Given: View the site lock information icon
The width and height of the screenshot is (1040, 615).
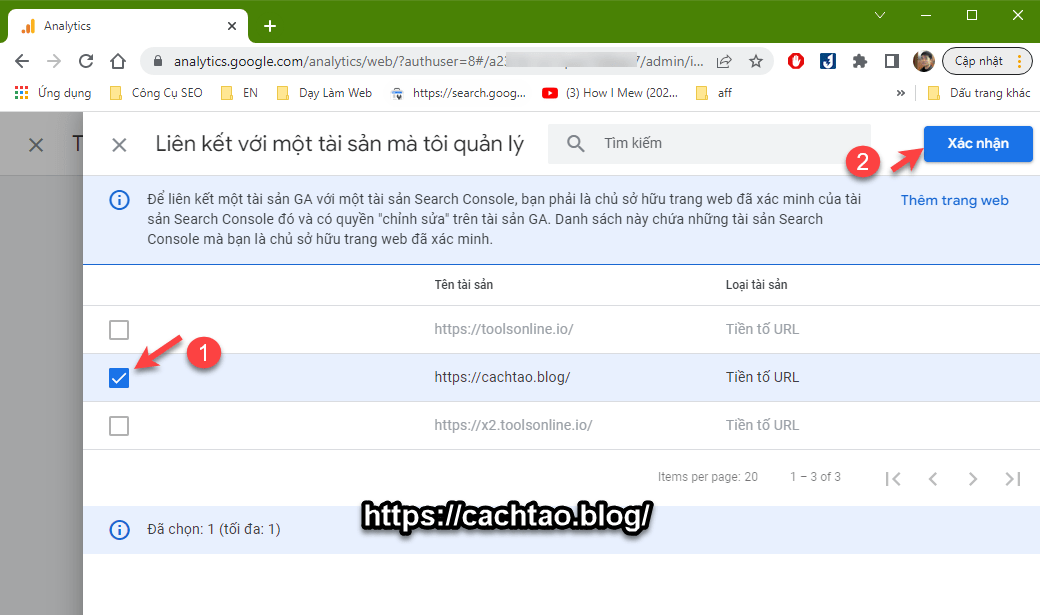Looking at the screenshot, I should pos(158,61).
